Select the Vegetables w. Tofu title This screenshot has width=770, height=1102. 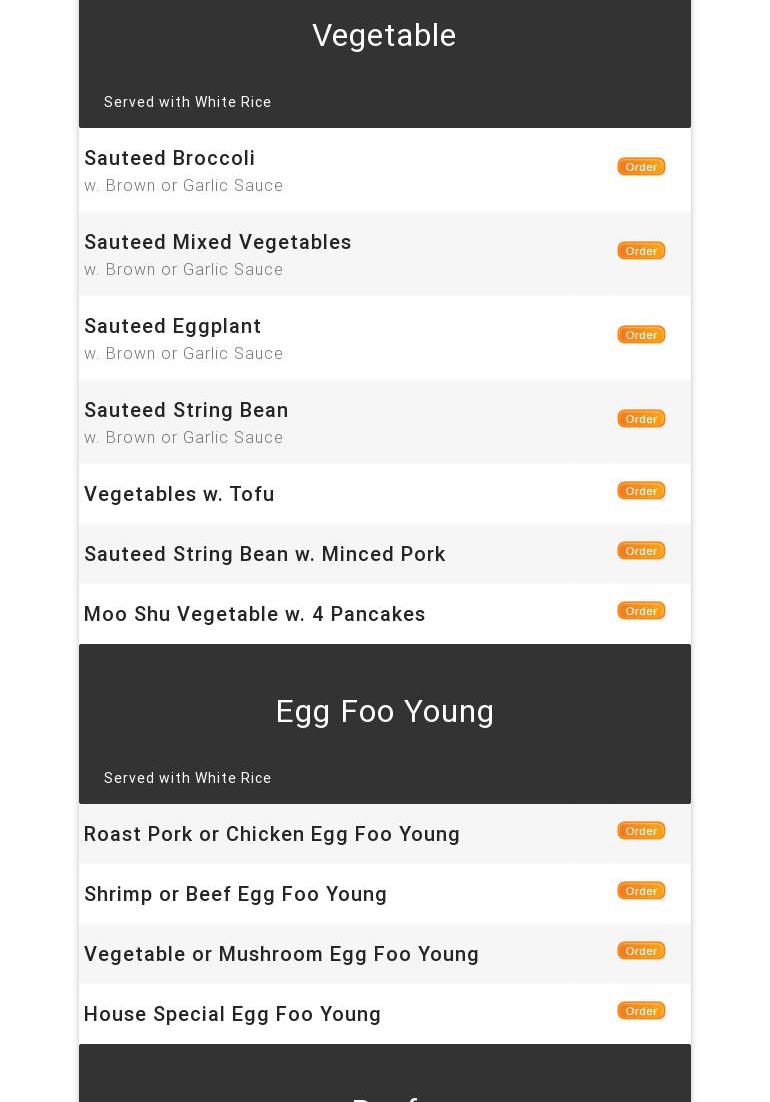(179, 494)
